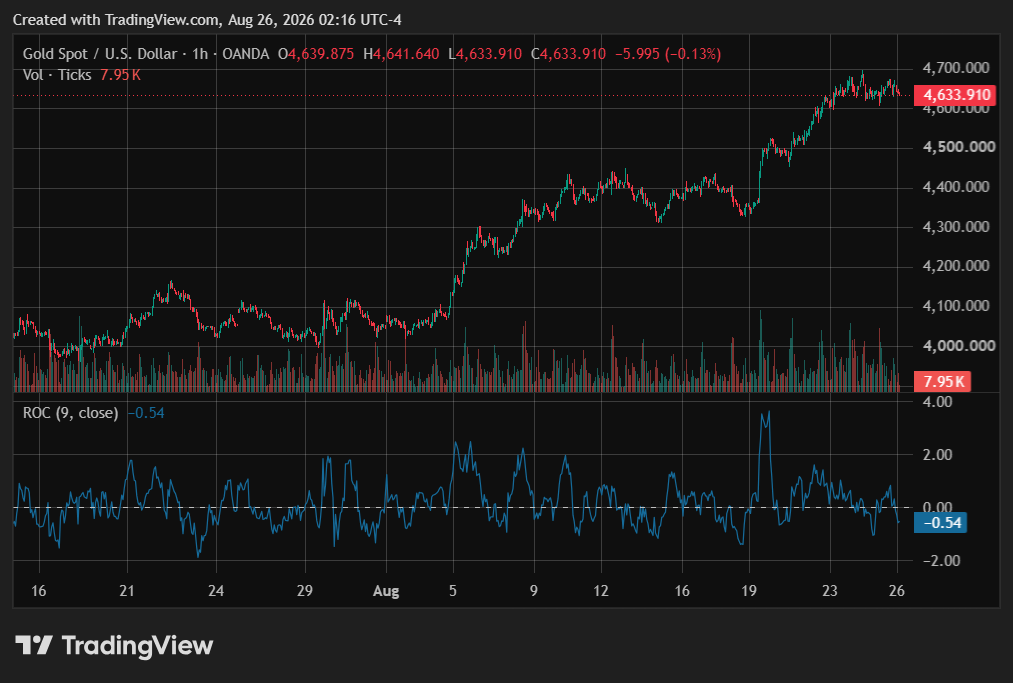Click the Aug label on time axis

tap(386, 591)
